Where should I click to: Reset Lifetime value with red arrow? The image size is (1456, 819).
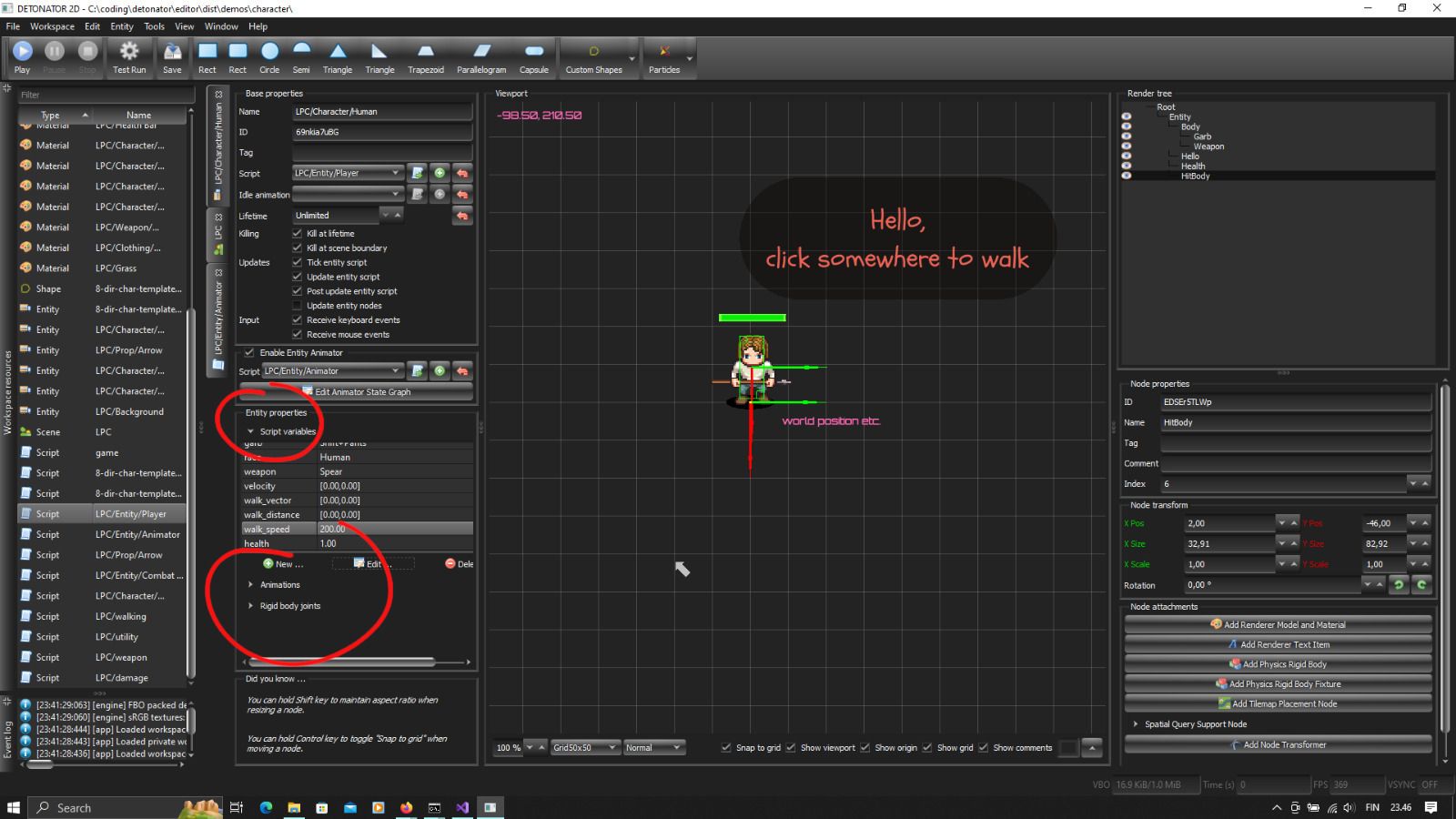click(x=462, y=216)
